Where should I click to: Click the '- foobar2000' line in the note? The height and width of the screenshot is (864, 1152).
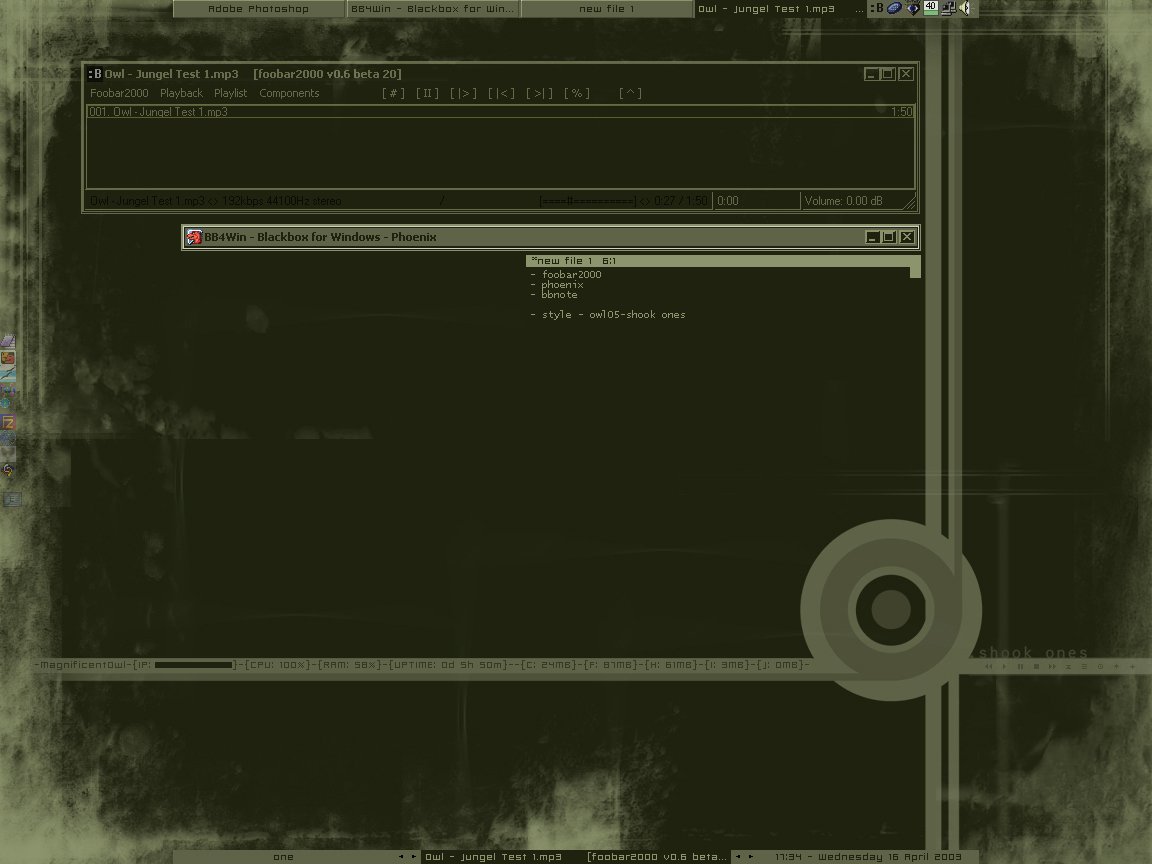tap(566, 275)
